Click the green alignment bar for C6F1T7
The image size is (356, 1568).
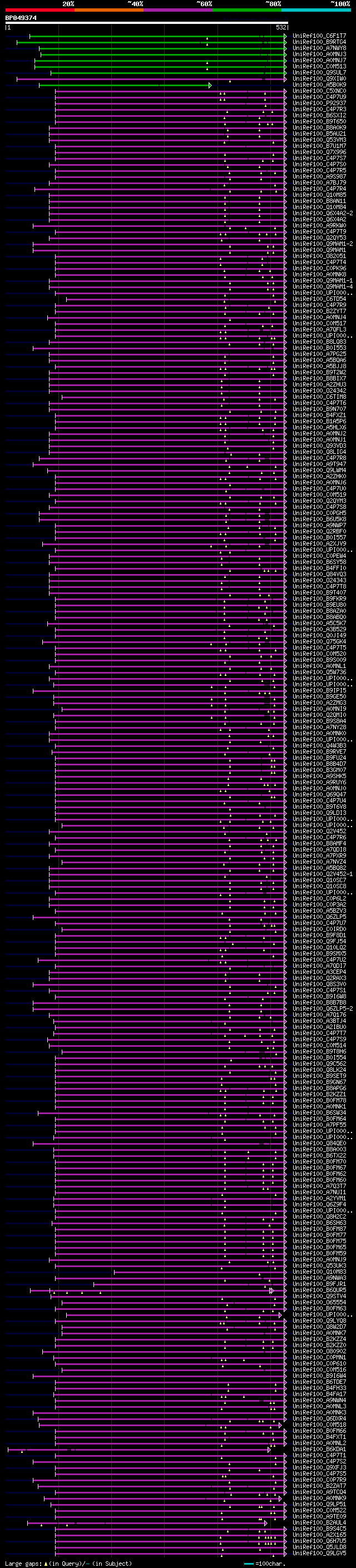(157, 36)
